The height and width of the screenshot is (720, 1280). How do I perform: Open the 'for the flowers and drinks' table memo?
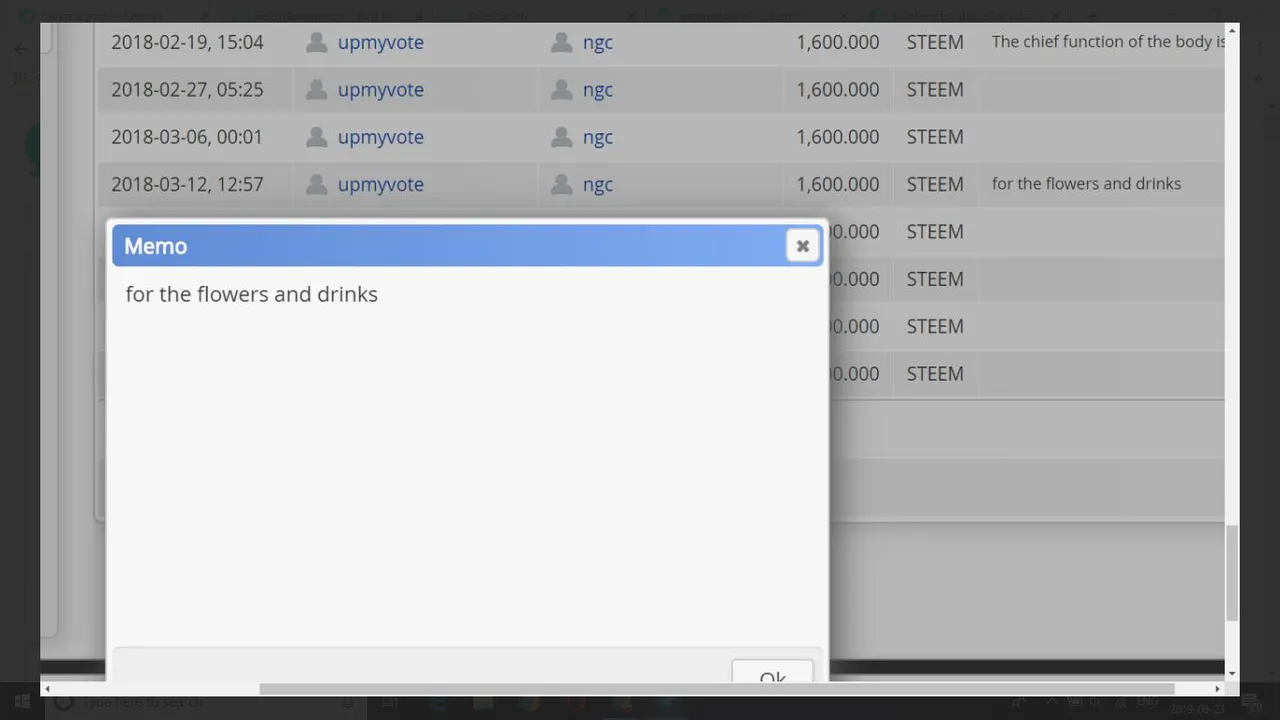coord(1086,184)
